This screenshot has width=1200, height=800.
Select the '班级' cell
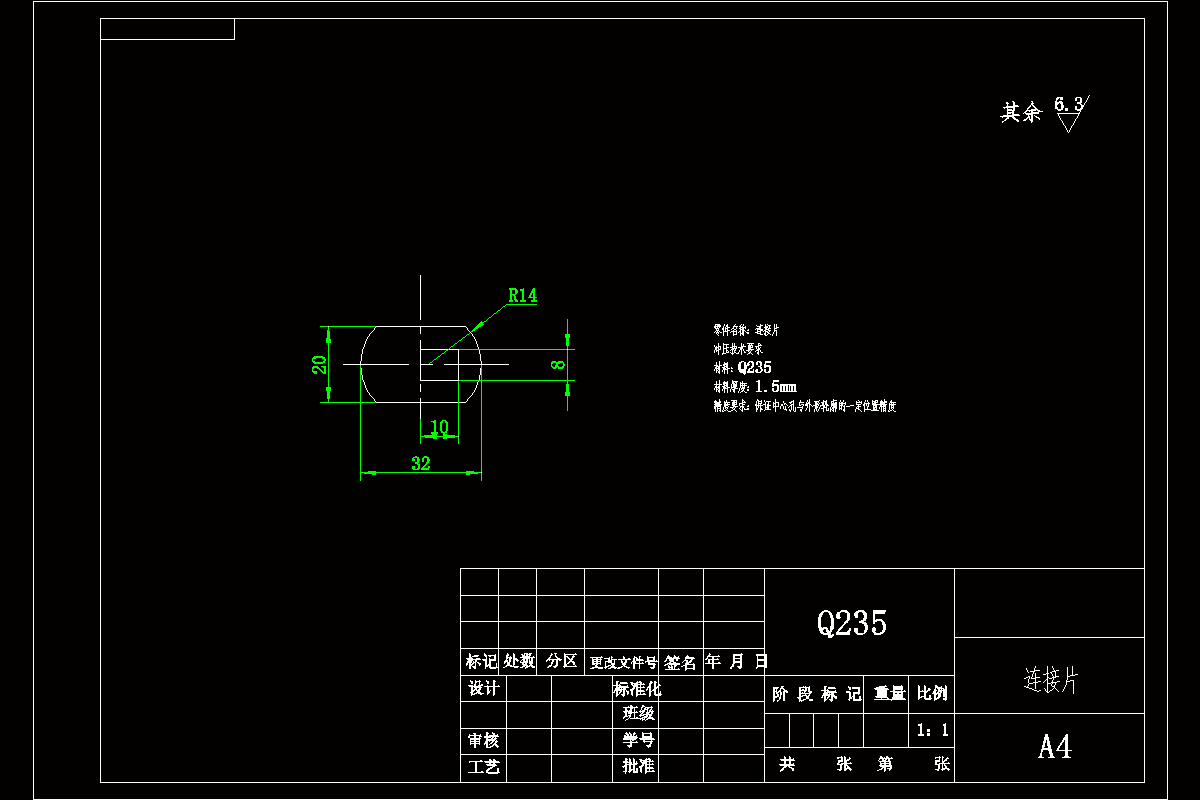pyautogui.click(x=638, y=713)
